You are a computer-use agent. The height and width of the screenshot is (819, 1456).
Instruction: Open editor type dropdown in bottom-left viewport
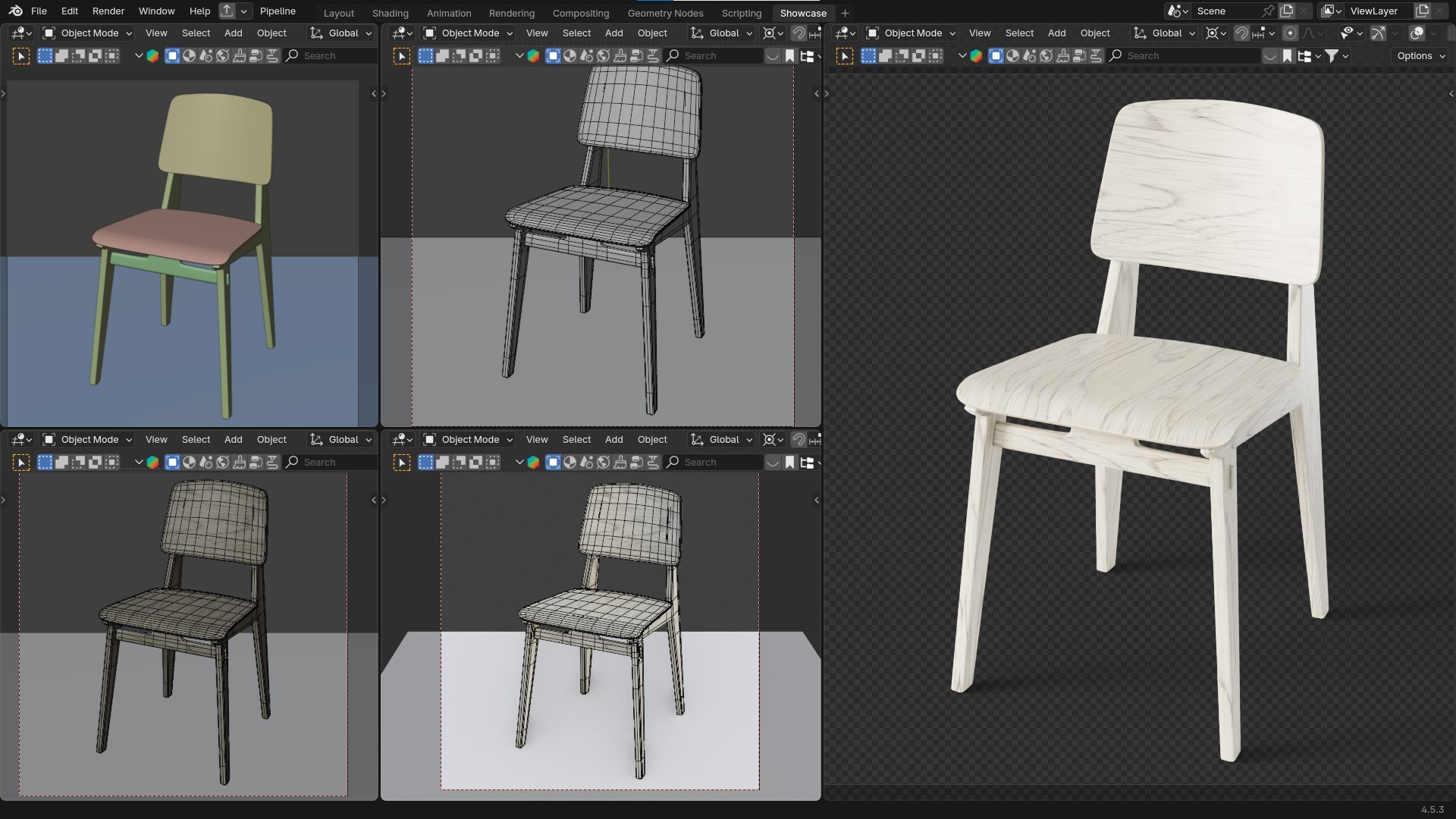tap(21, 440)
